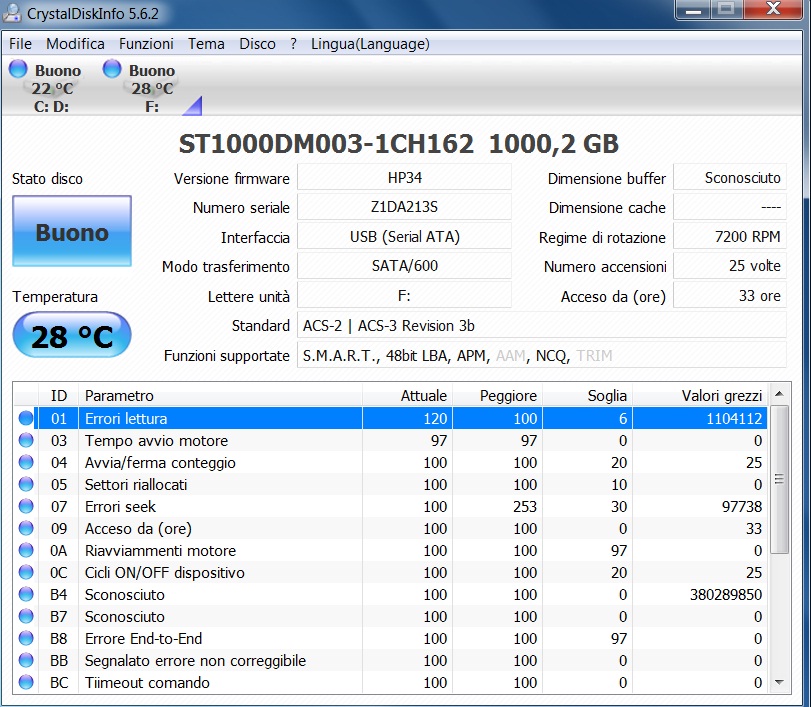Click the Soglia column header
This screenshot has width=811, height=707.
pyautogui.click(x=588, y=396)
